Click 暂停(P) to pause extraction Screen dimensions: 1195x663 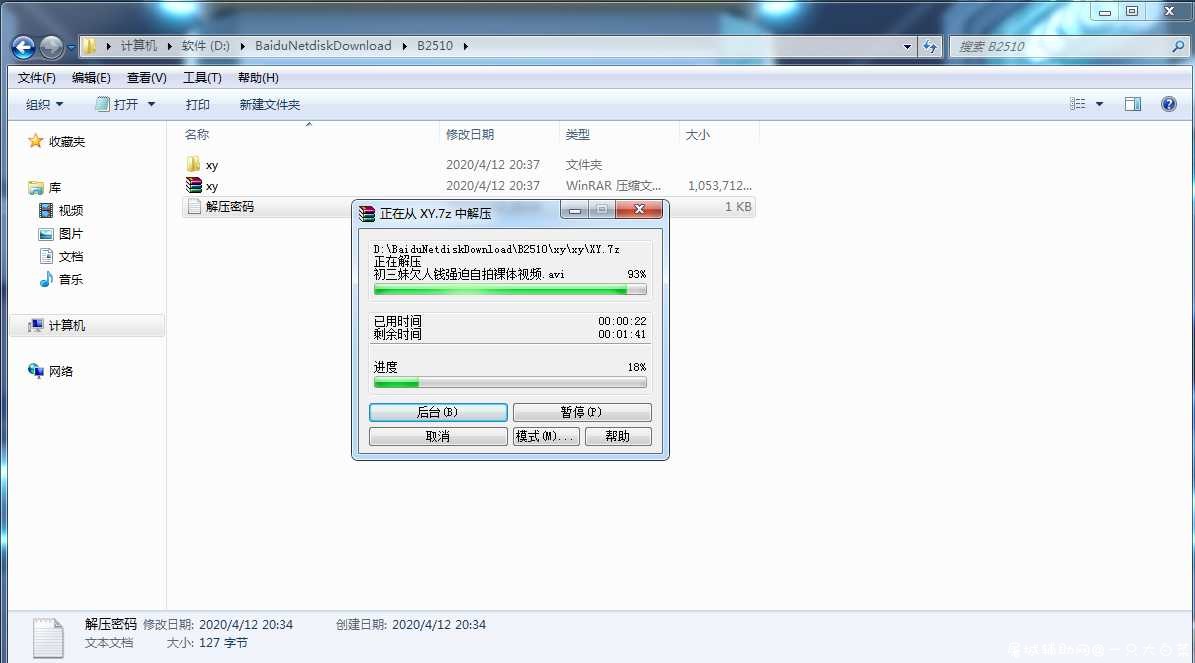click(582, 412)
